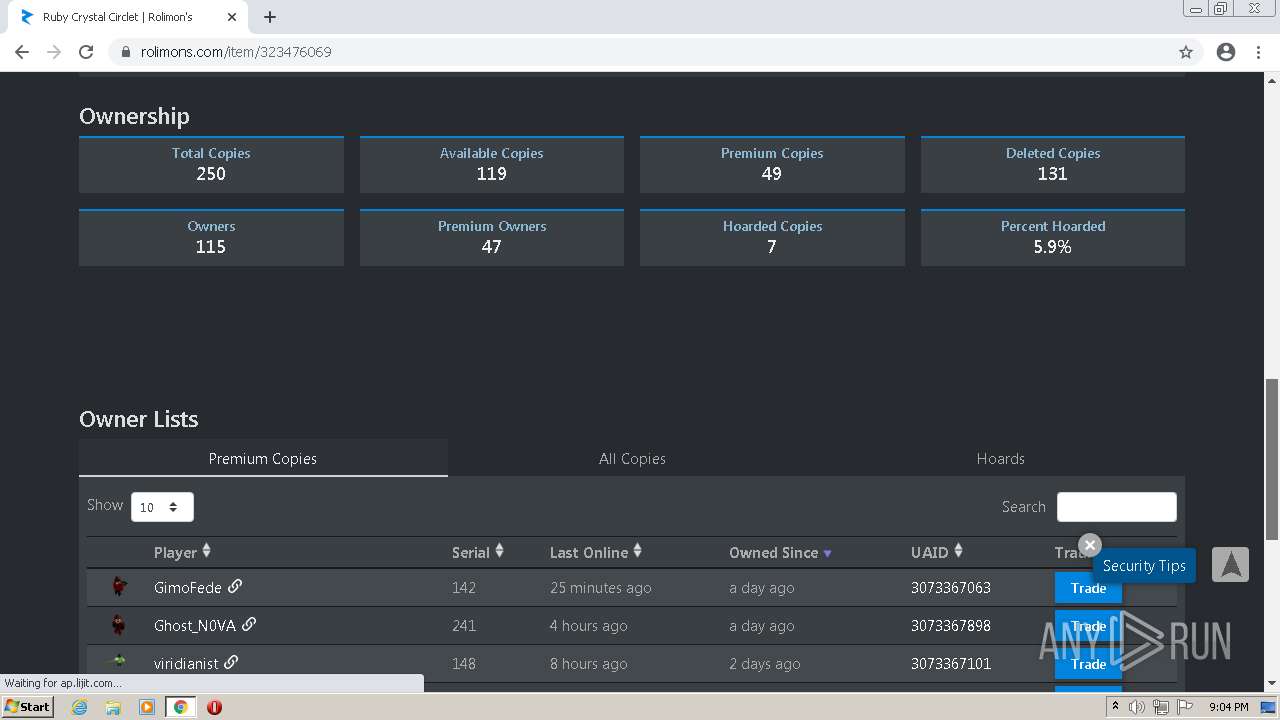
Task: Click UAID 3073367898 cell
Action: tap(950, 625)
